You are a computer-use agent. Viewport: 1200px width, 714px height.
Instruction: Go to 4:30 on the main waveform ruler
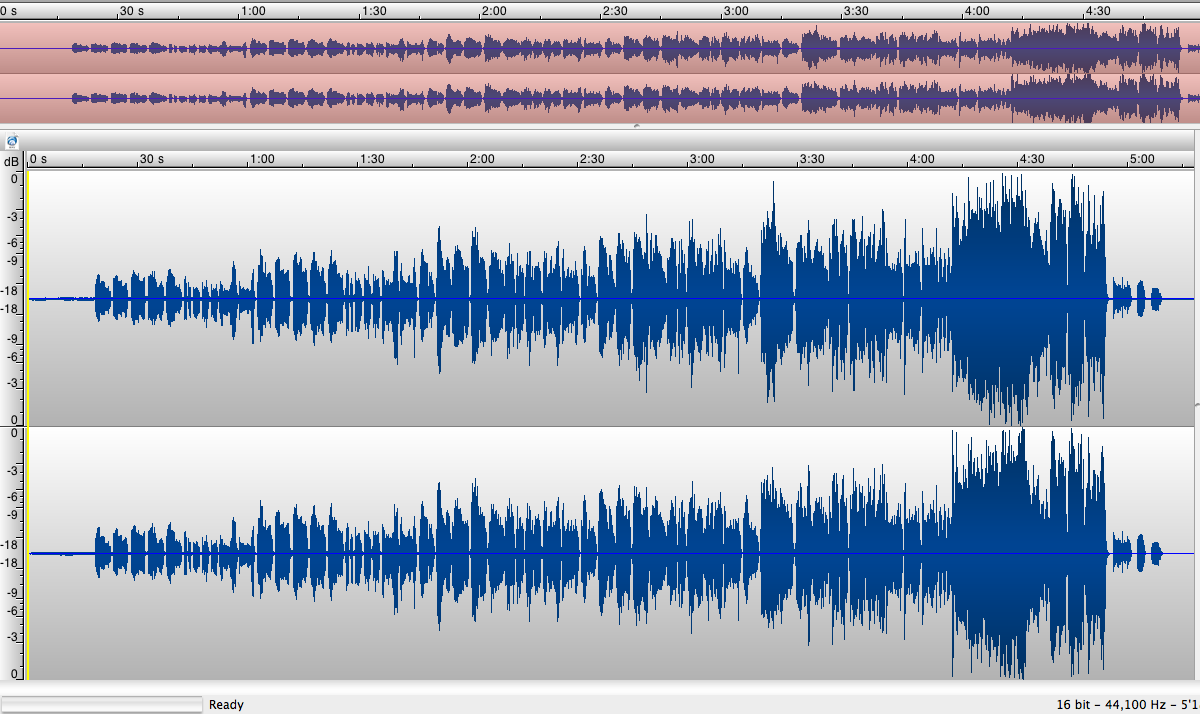point(1032,159)
